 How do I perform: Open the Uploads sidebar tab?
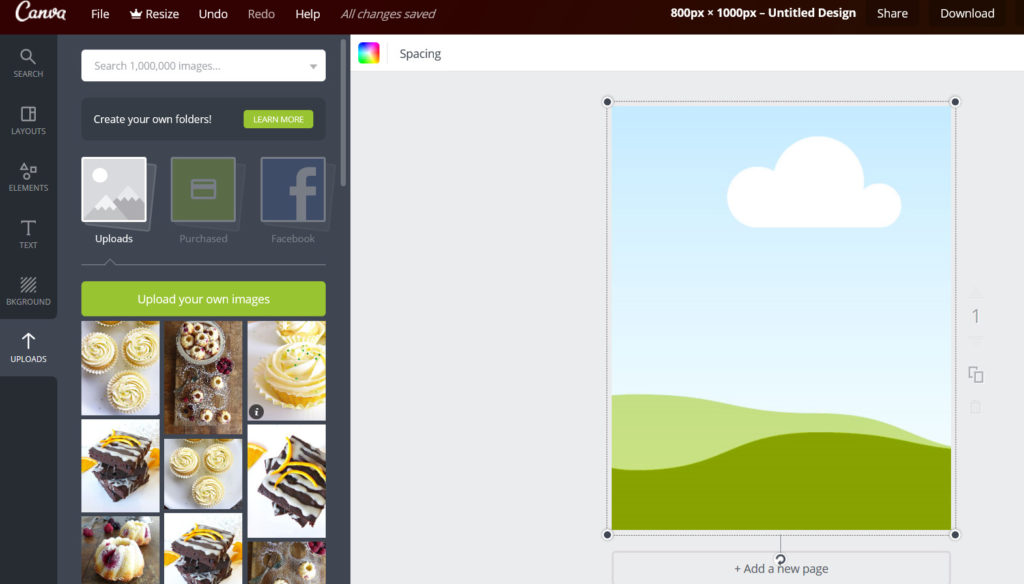pyautogui.click(x=28, y=348)
